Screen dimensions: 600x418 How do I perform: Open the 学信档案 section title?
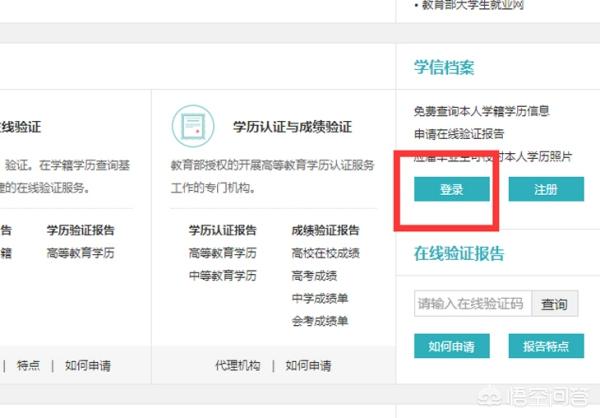coord(444,67)
